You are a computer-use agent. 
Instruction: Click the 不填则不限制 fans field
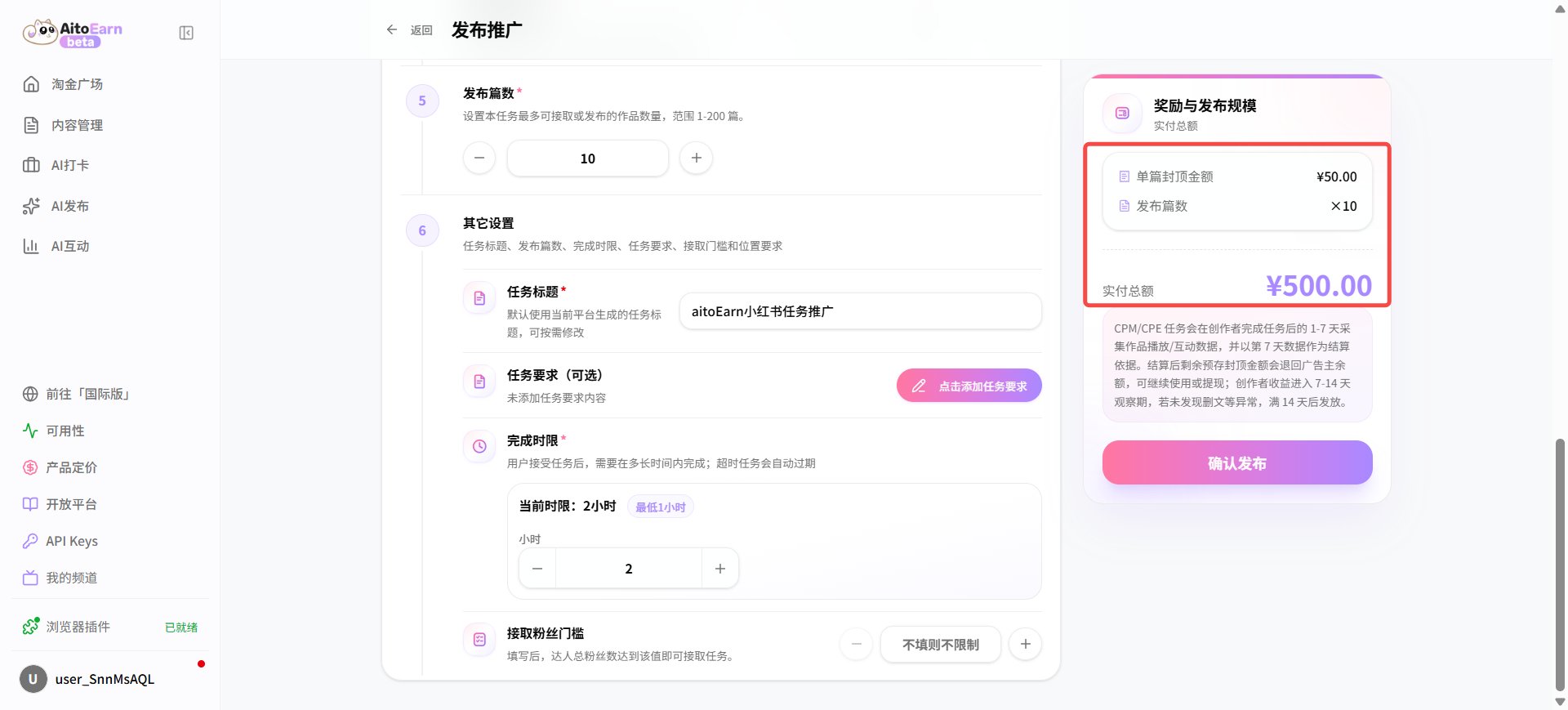click(x=941, y=645)
